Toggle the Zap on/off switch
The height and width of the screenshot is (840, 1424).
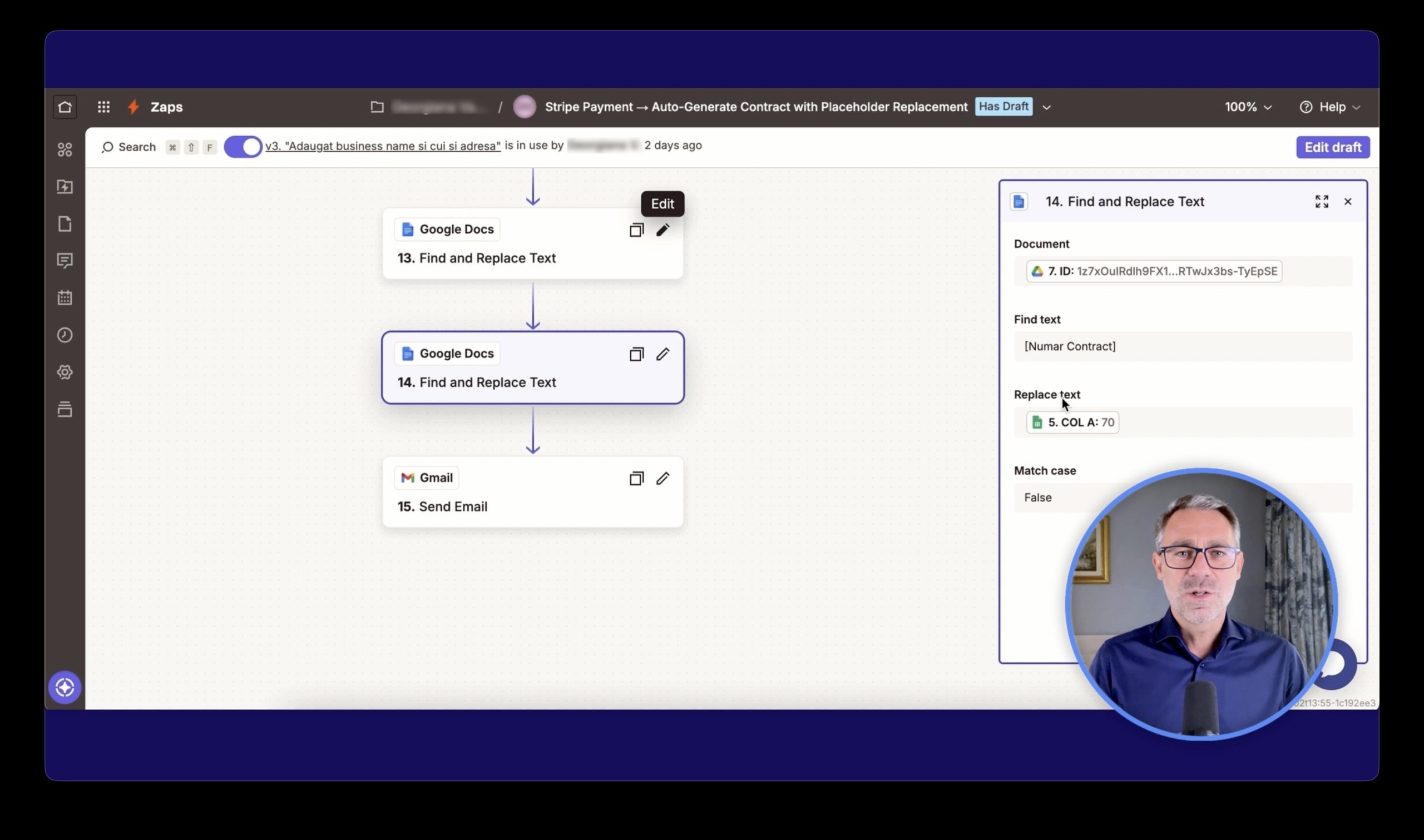click(243, 147)
